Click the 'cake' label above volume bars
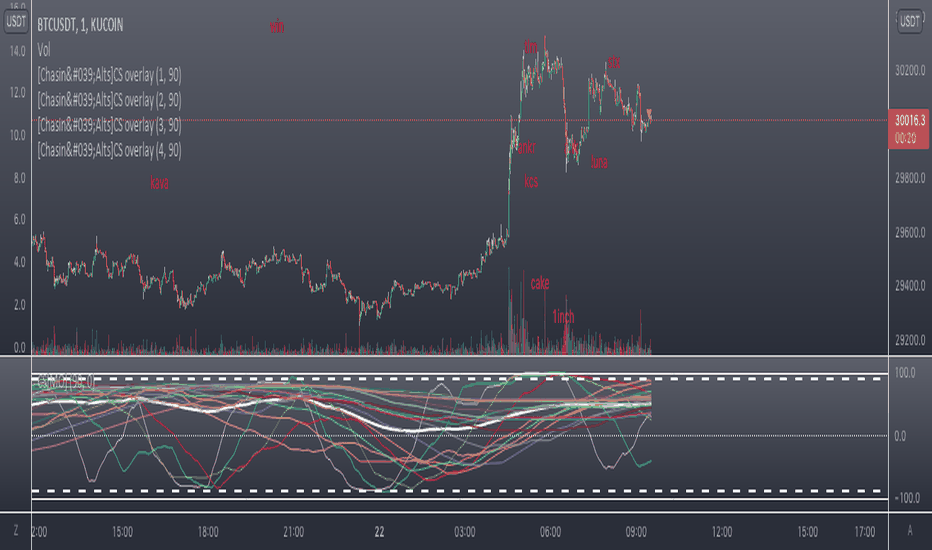The image size is (932, 550). (540, 283)
